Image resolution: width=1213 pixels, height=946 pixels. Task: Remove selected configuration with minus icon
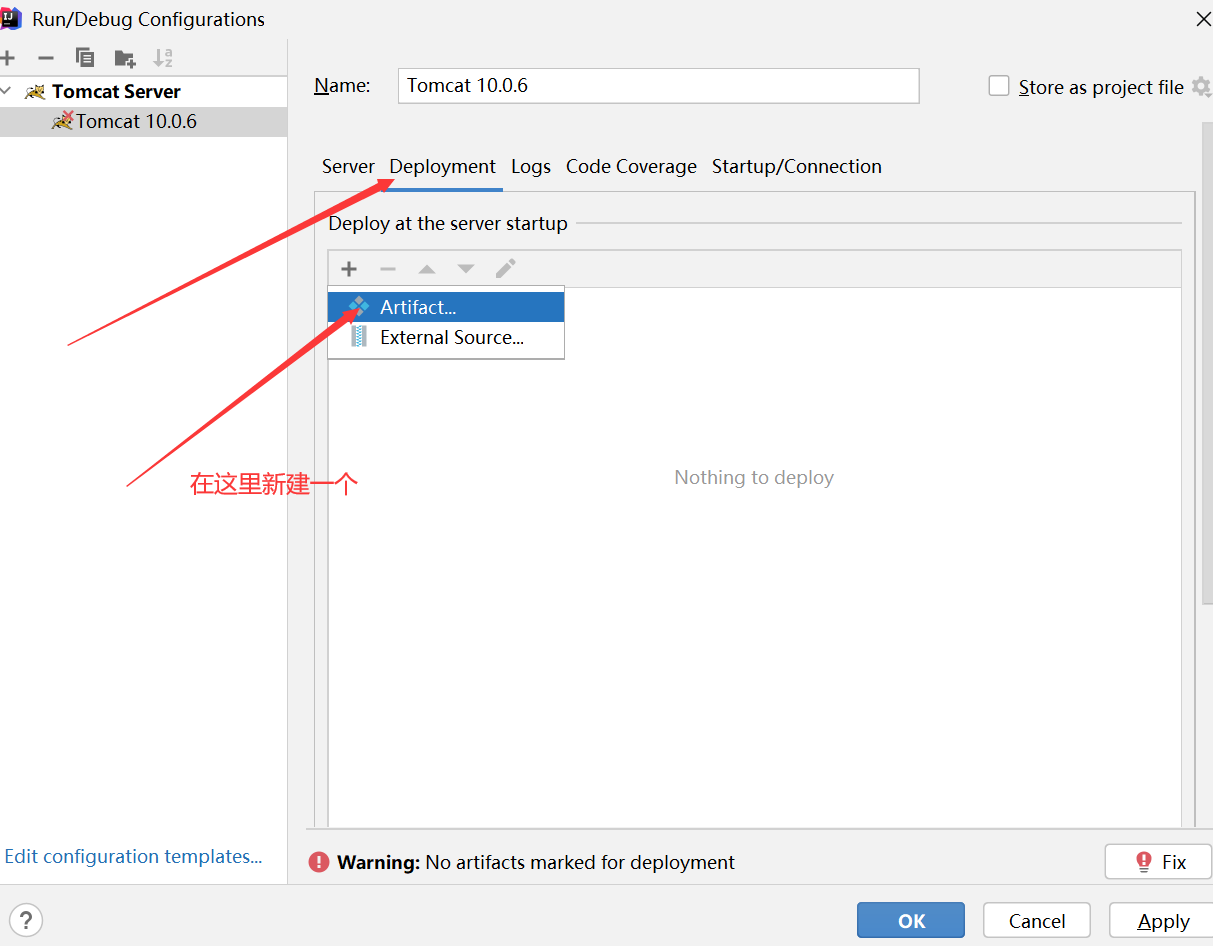click(x=46, y=58)
